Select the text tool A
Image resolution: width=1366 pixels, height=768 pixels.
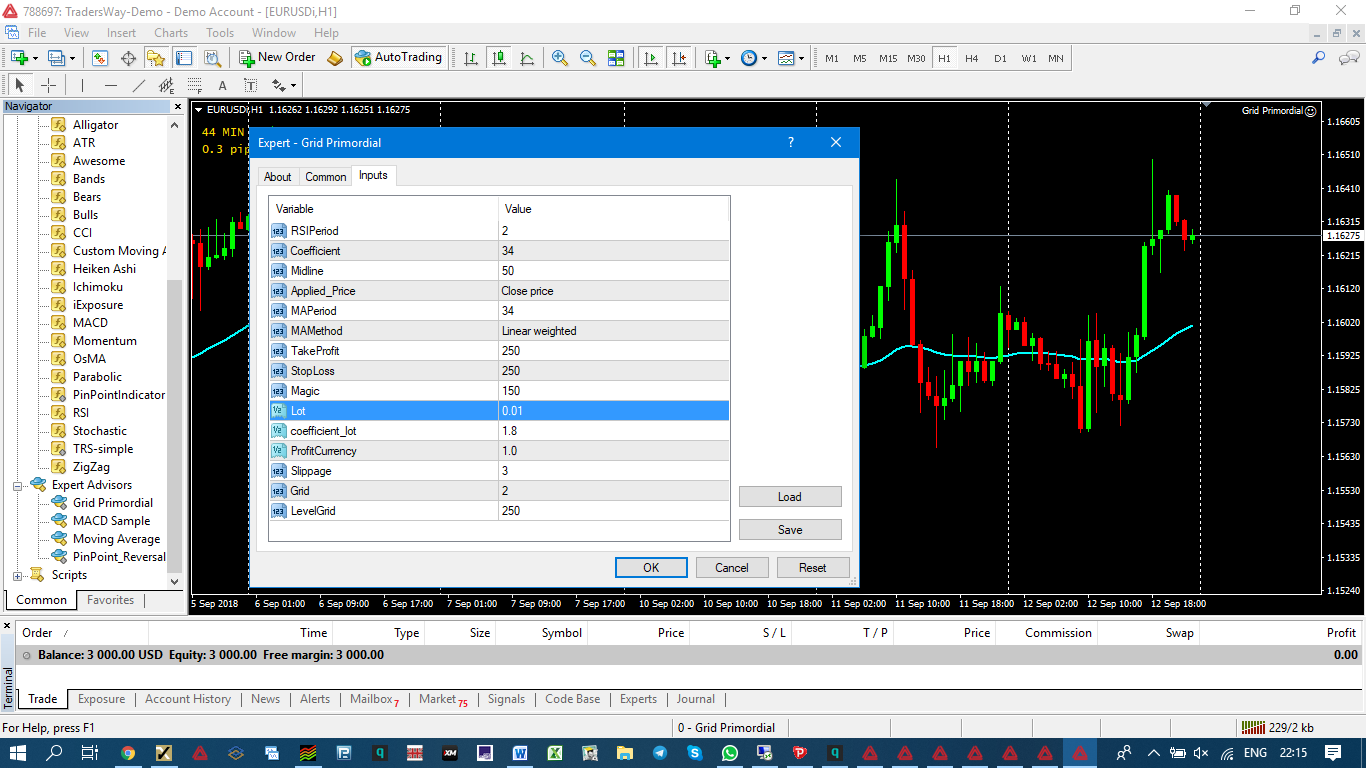222,85
